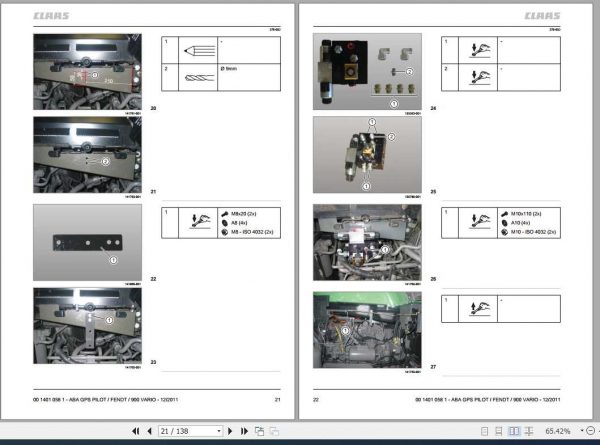
Task: Click figure 27 green tractor engine photo
Action: click(x=367, y=330)
